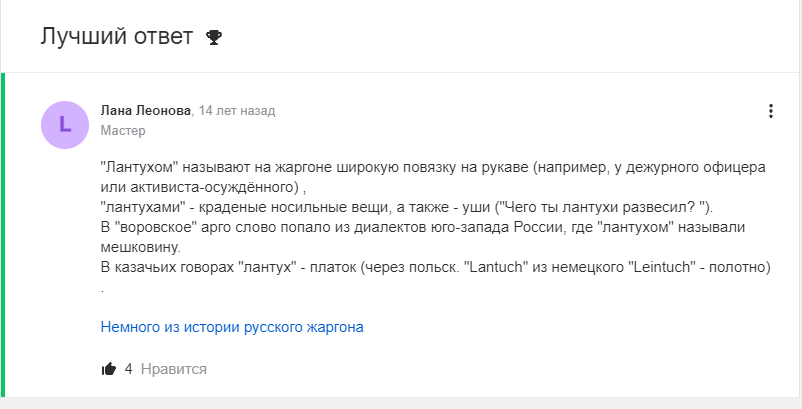The image size is (802, 409).
Task: Click the line starting В казачьих говорах
Action: (436, 268)
